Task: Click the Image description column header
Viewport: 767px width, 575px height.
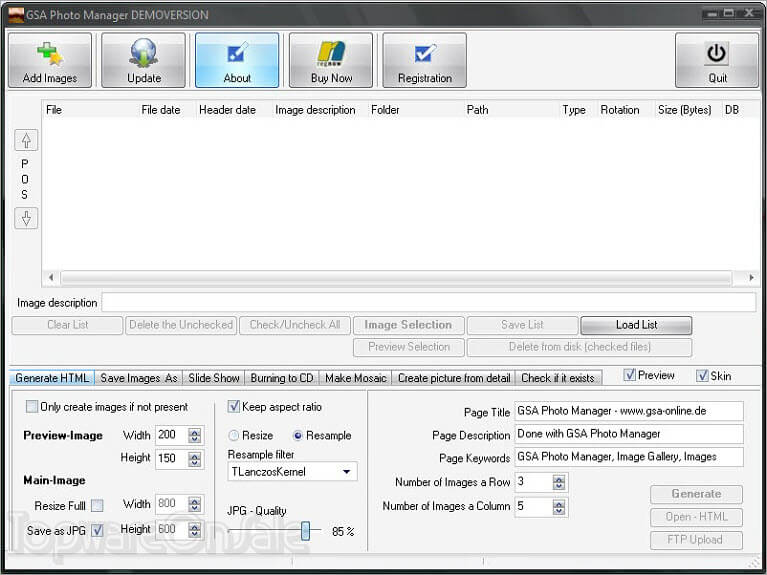Action: point(320,110)
